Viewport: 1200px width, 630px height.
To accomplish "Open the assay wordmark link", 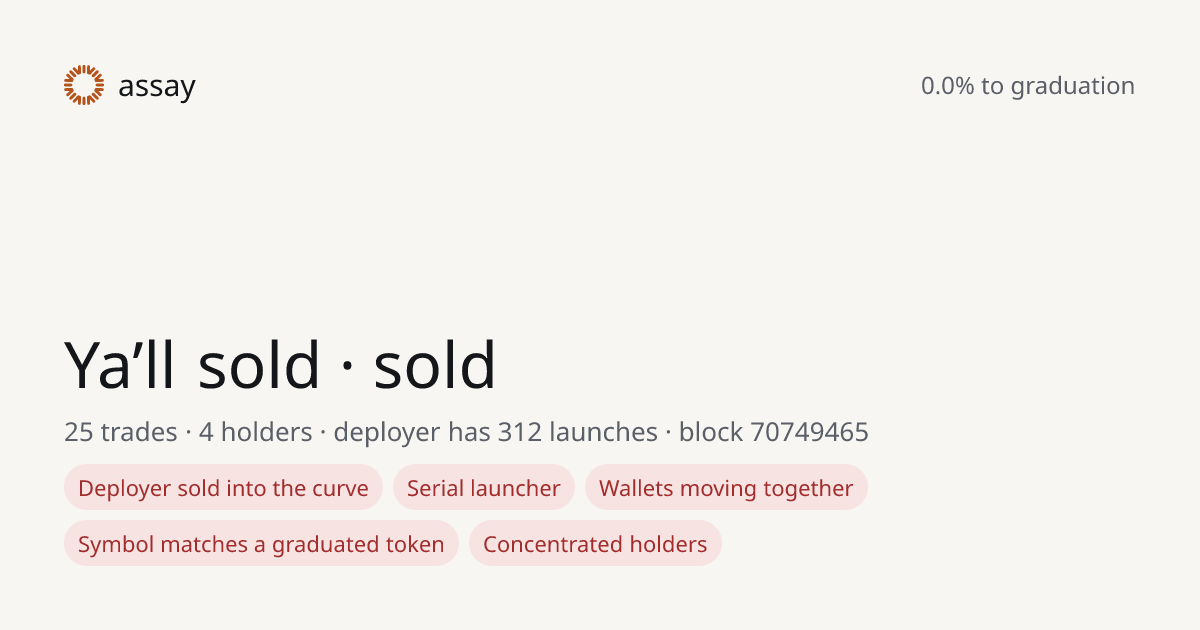I will (x=157, y=87).
